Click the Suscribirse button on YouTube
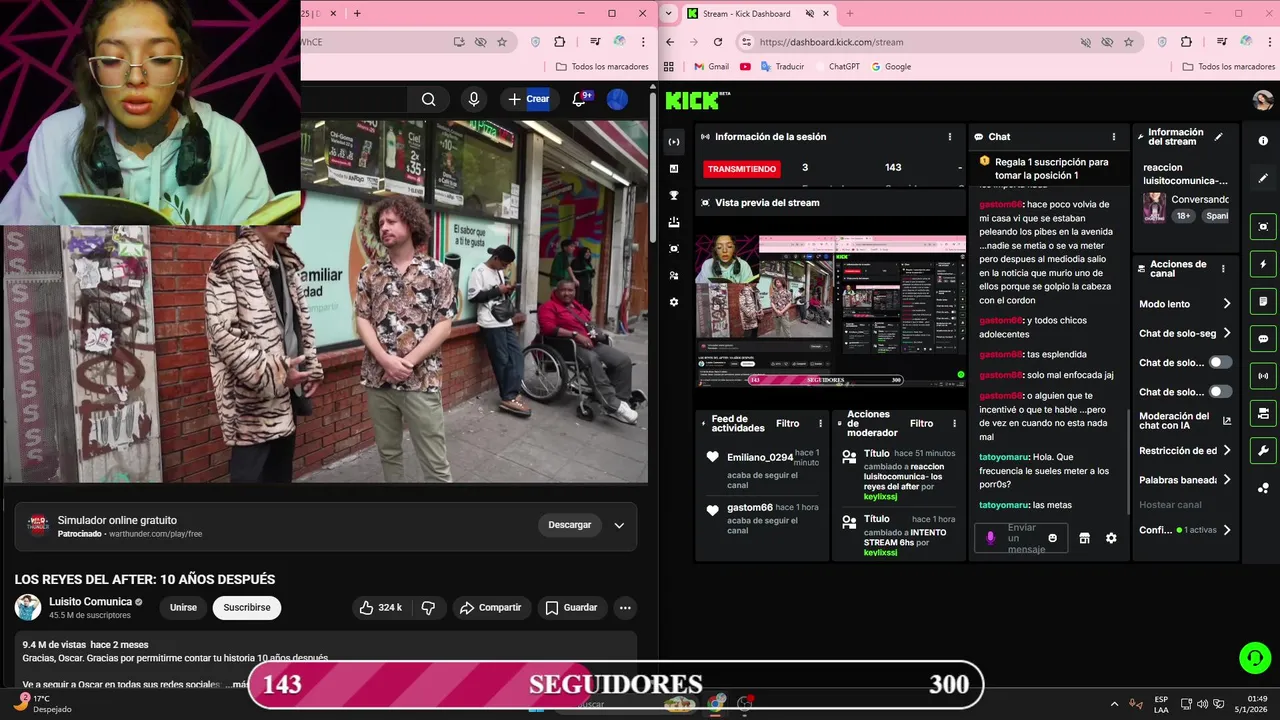The height and width of the screenshot is (720, 1280). [247, 607]
